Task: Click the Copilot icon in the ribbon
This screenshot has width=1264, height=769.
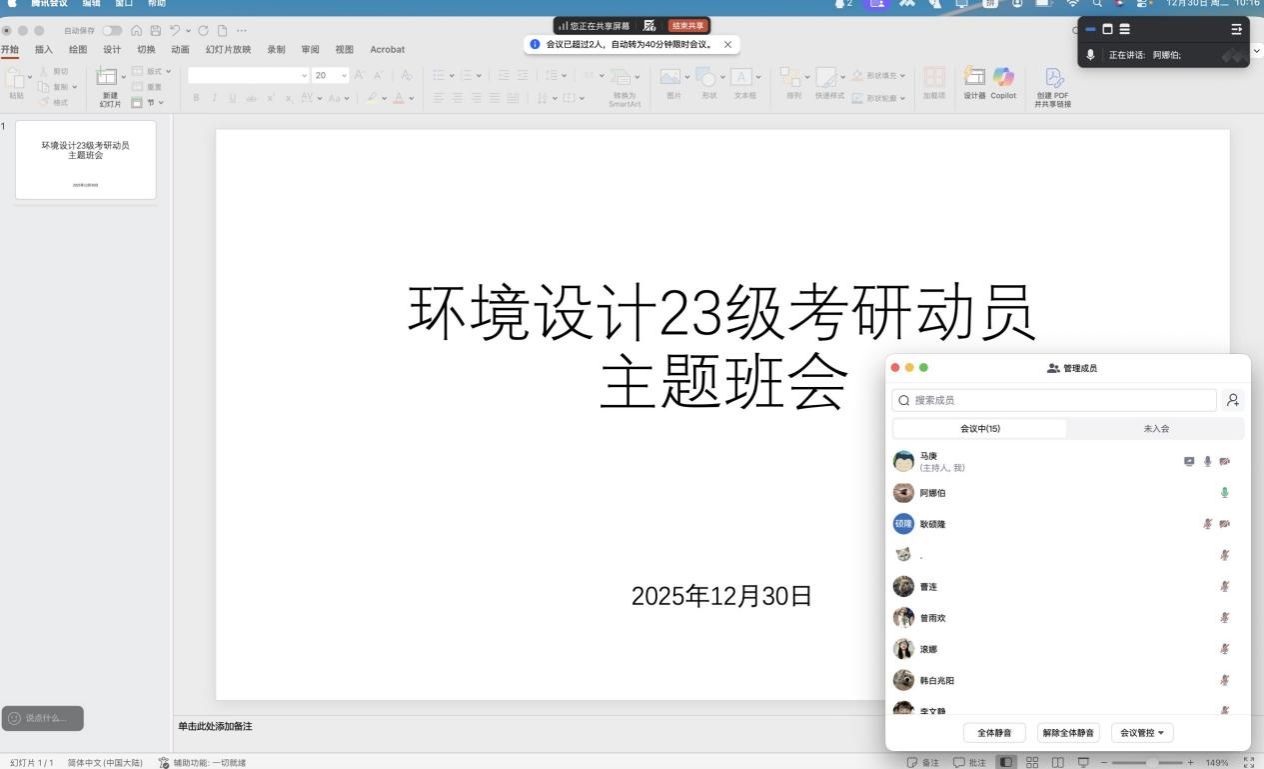Action: tap(1003, 78)
